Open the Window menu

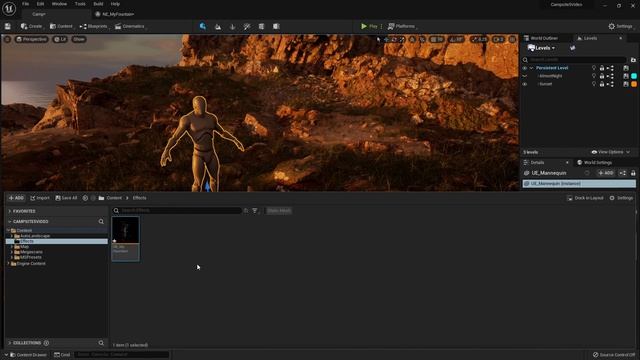point(59,4)
